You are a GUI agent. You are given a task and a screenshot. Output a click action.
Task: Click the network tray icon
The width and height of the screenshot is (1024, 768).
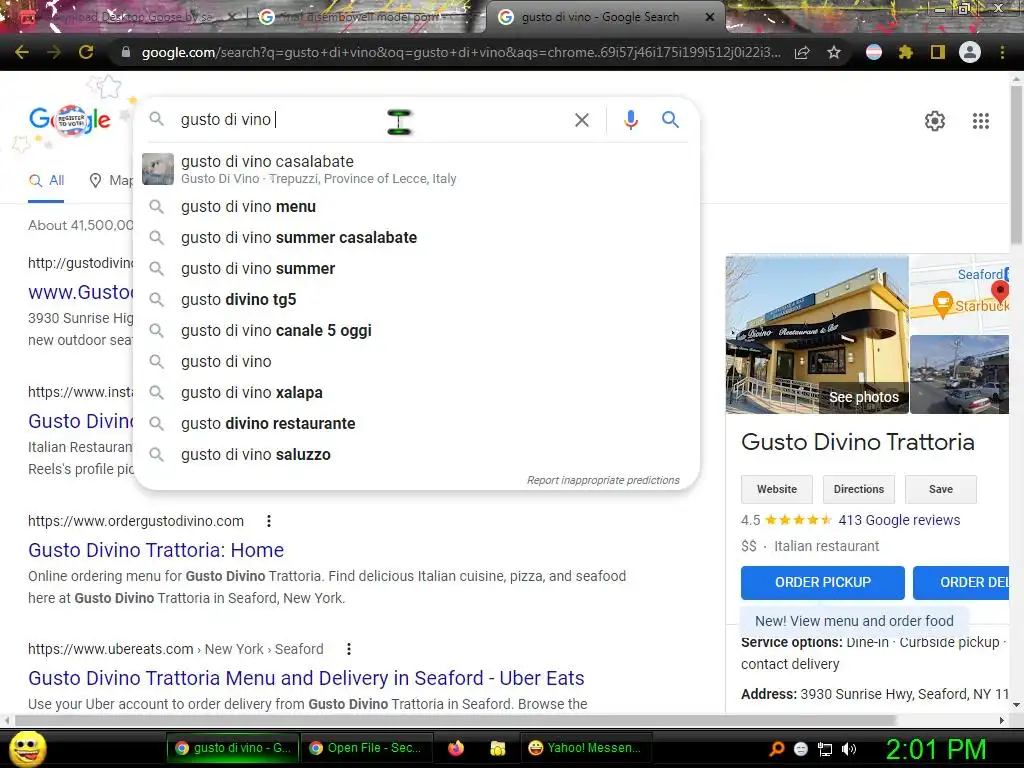point(825,749)
